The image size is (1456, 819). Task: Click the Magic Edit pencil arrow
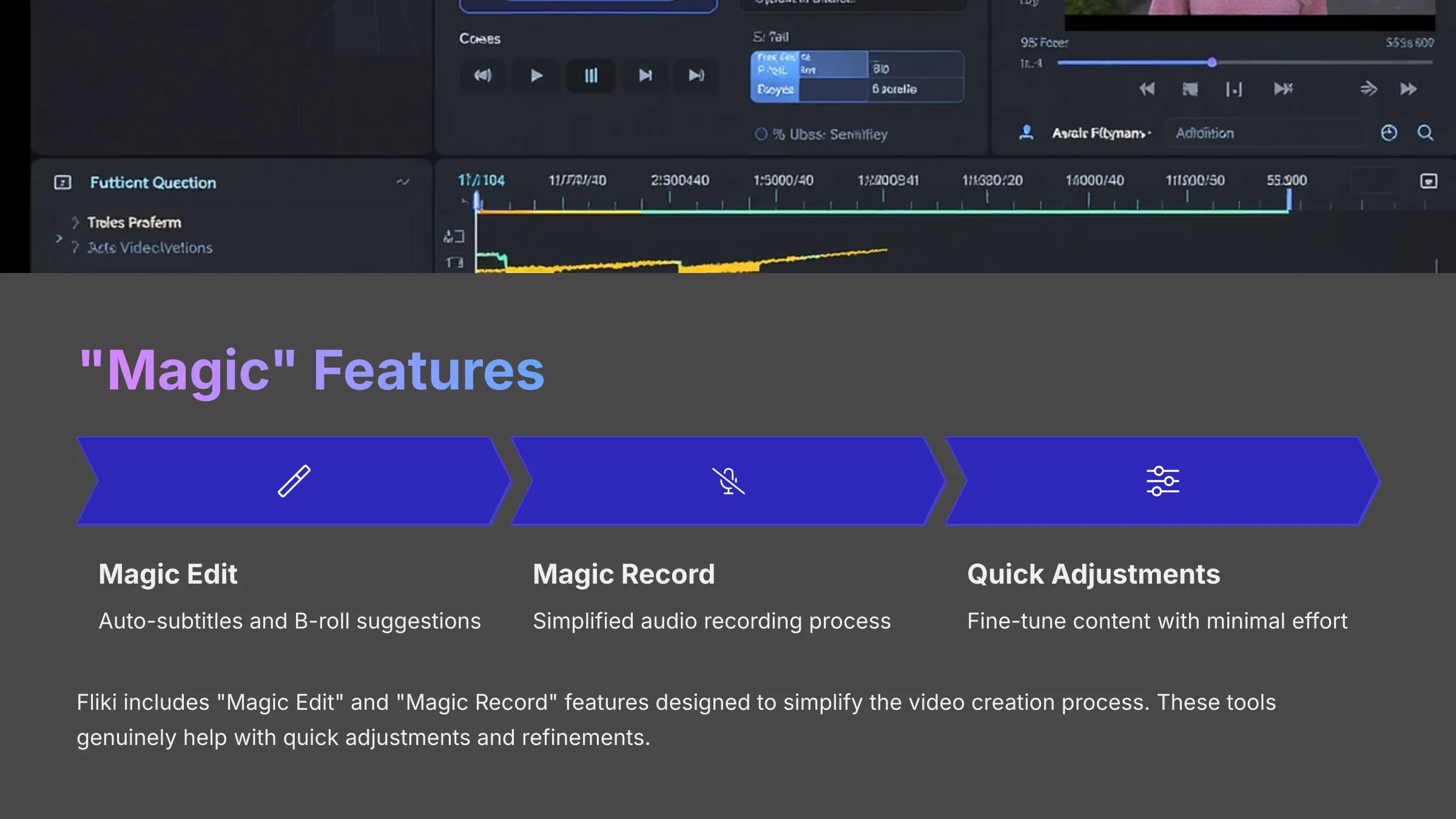pos(294,480)
